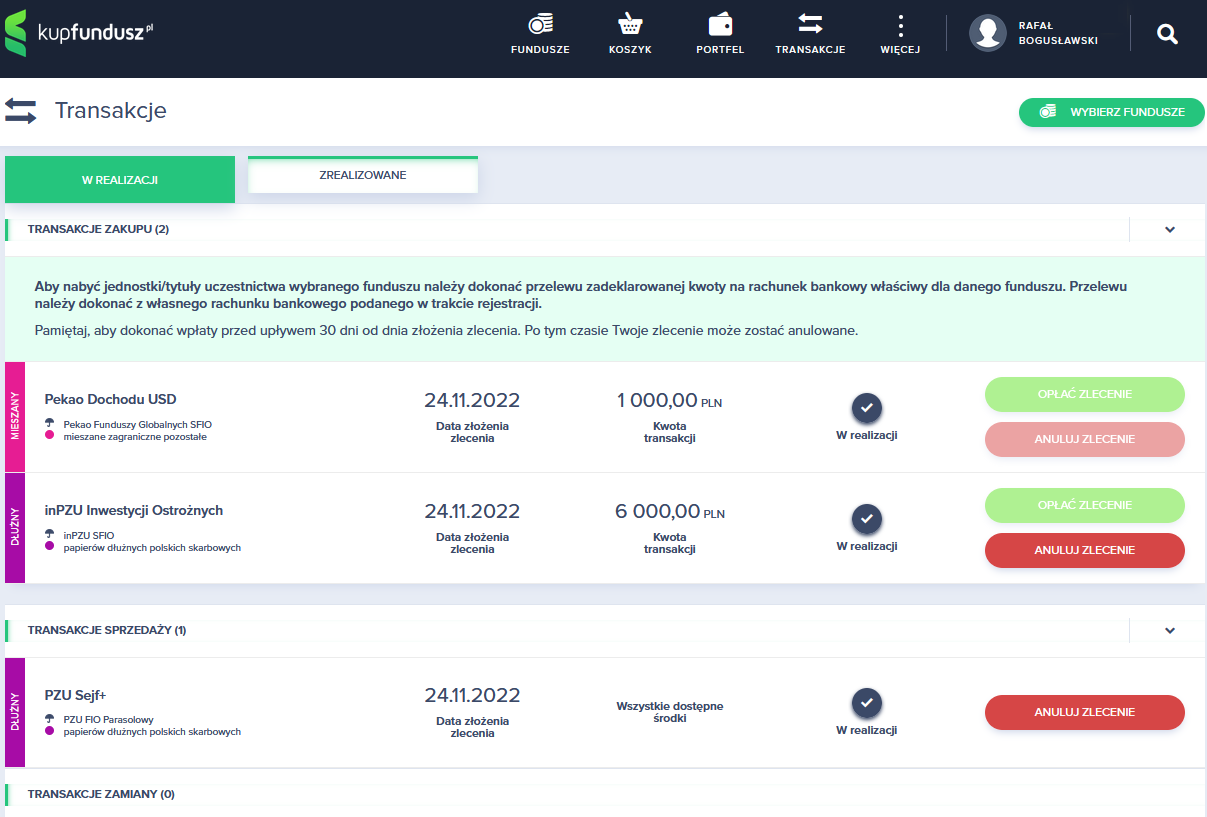Cancel the Pekao Dochodu USD order
Screen dimensions: 1207x817
click(x=1085, y=439)
